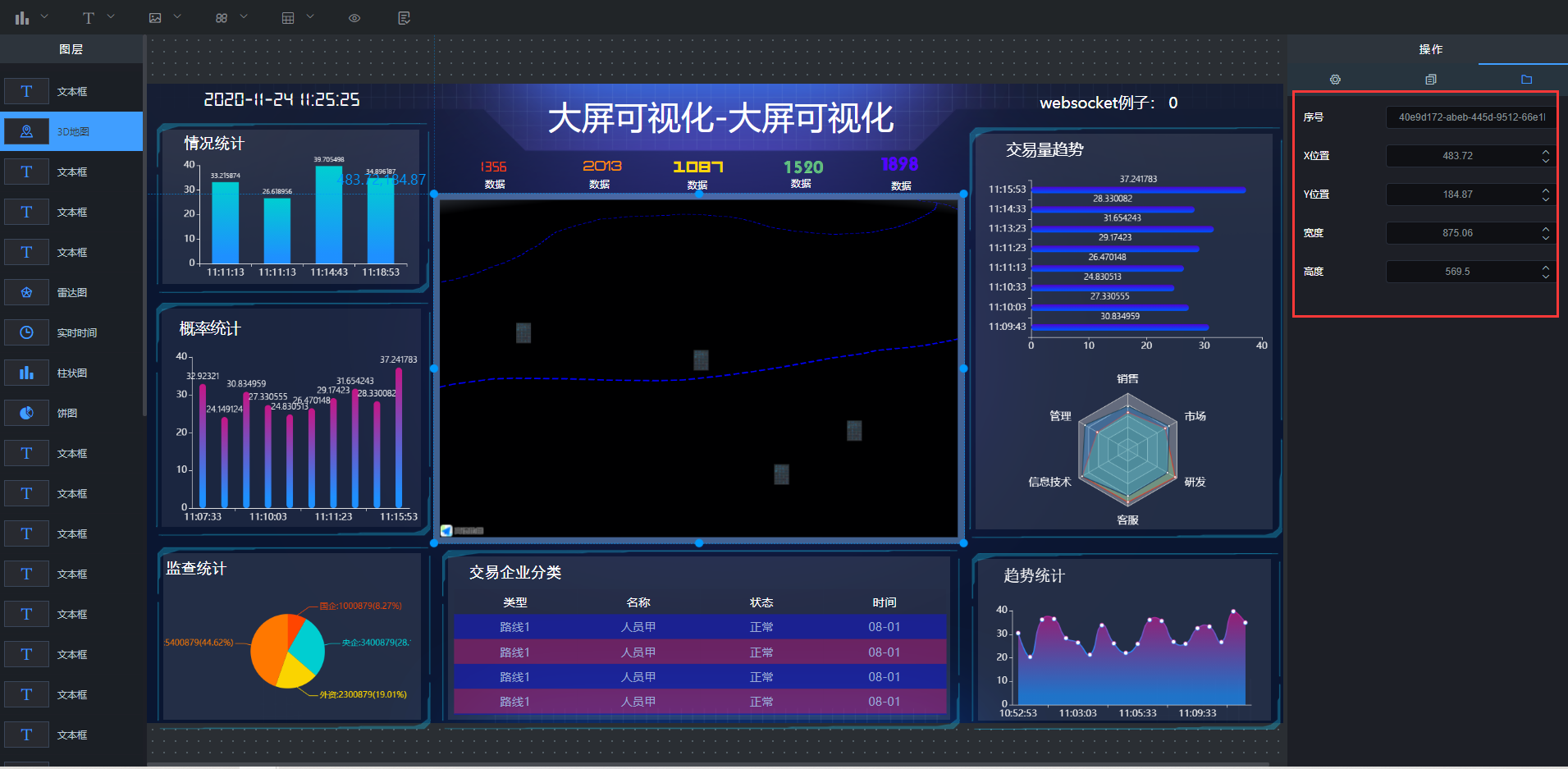1568x769 pixels.
Task: Increase the X位置 value with up arrow
Action: [1546, 151]
